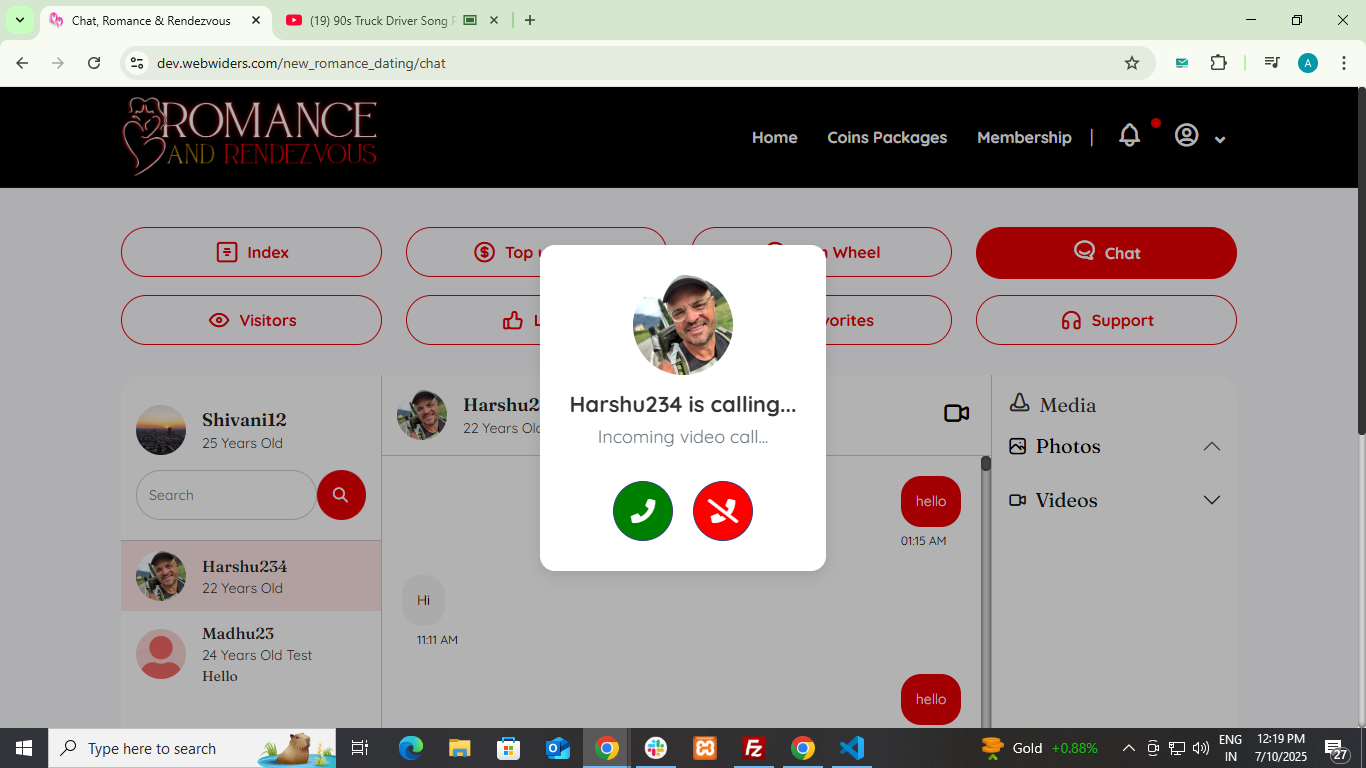This screenshot has width=1366, height=768.
Task: Open Outlook from the taskbar
Action: 558,748
